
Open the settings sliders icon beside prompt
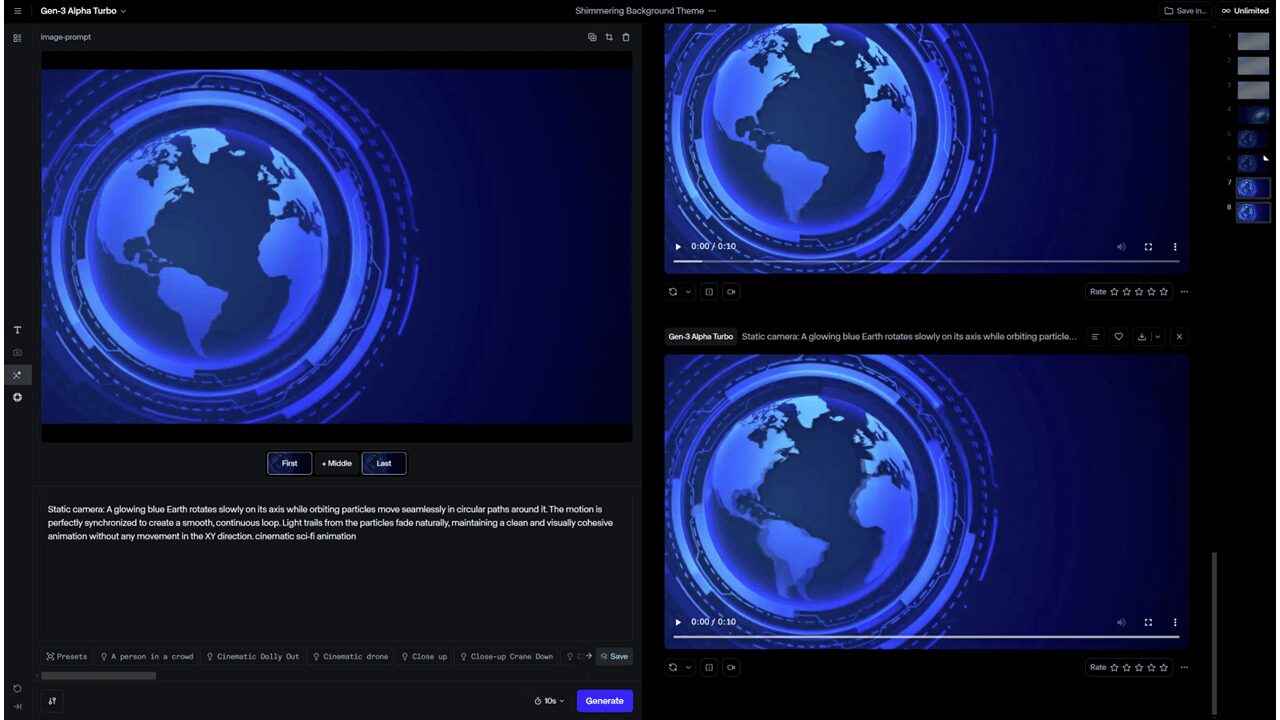tap(52, 701)
